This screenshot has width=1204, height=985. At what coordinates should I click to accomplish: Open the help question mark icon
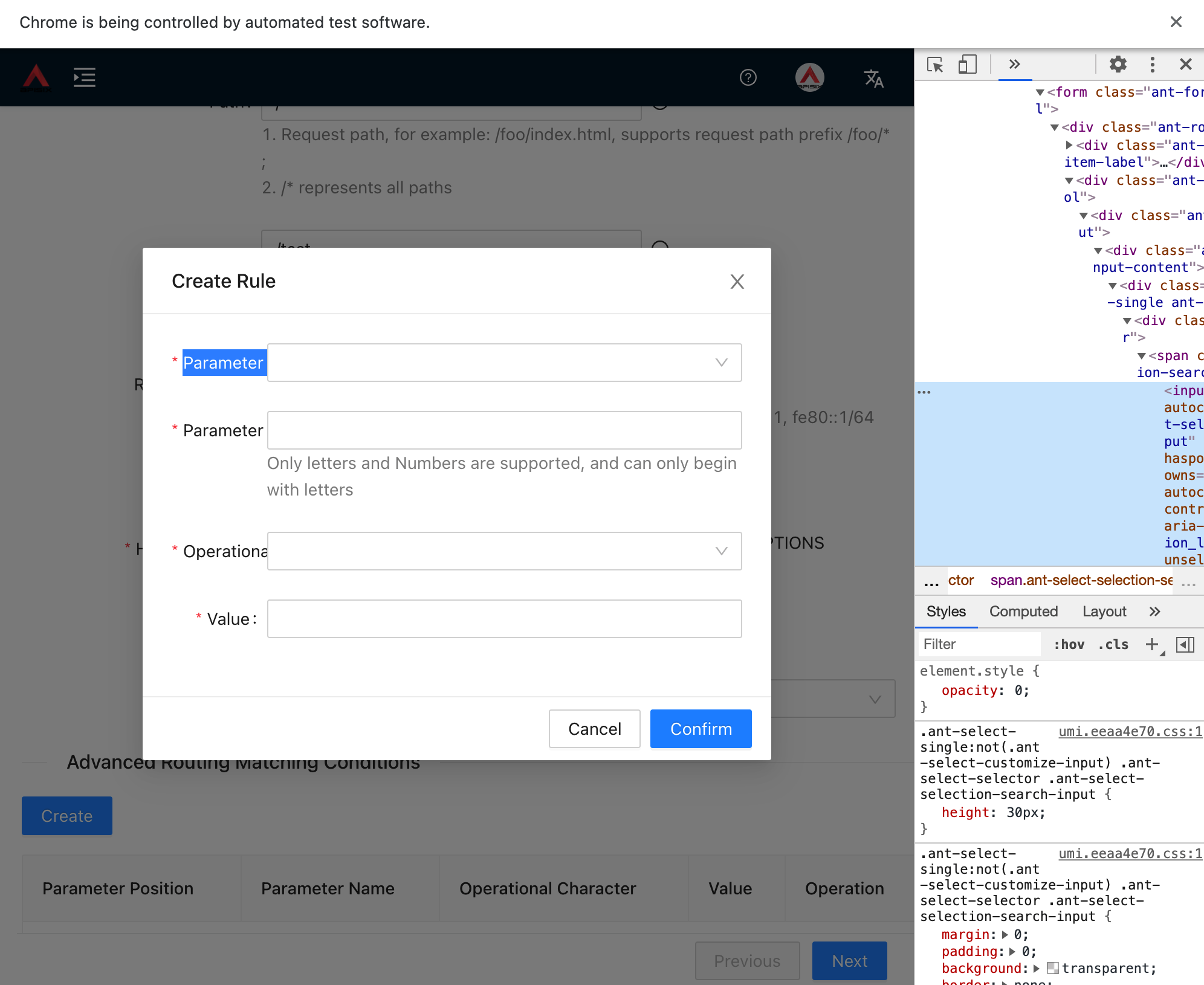pyautogui.click(x=748, y=77)
